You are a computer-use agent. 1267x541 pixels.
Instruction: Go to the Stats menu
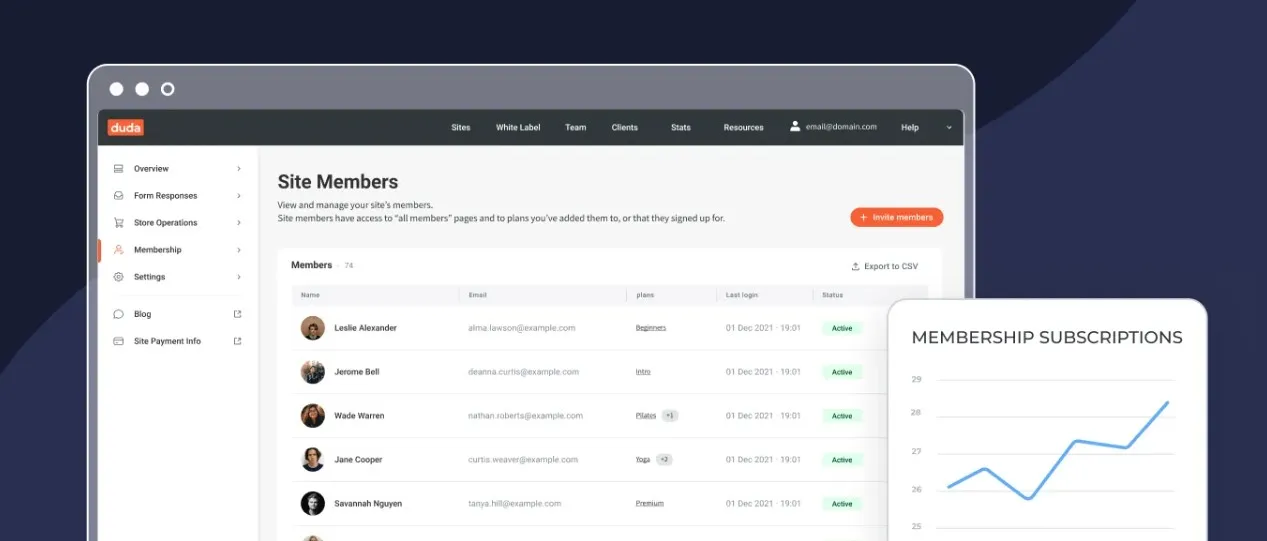point(681,128)
